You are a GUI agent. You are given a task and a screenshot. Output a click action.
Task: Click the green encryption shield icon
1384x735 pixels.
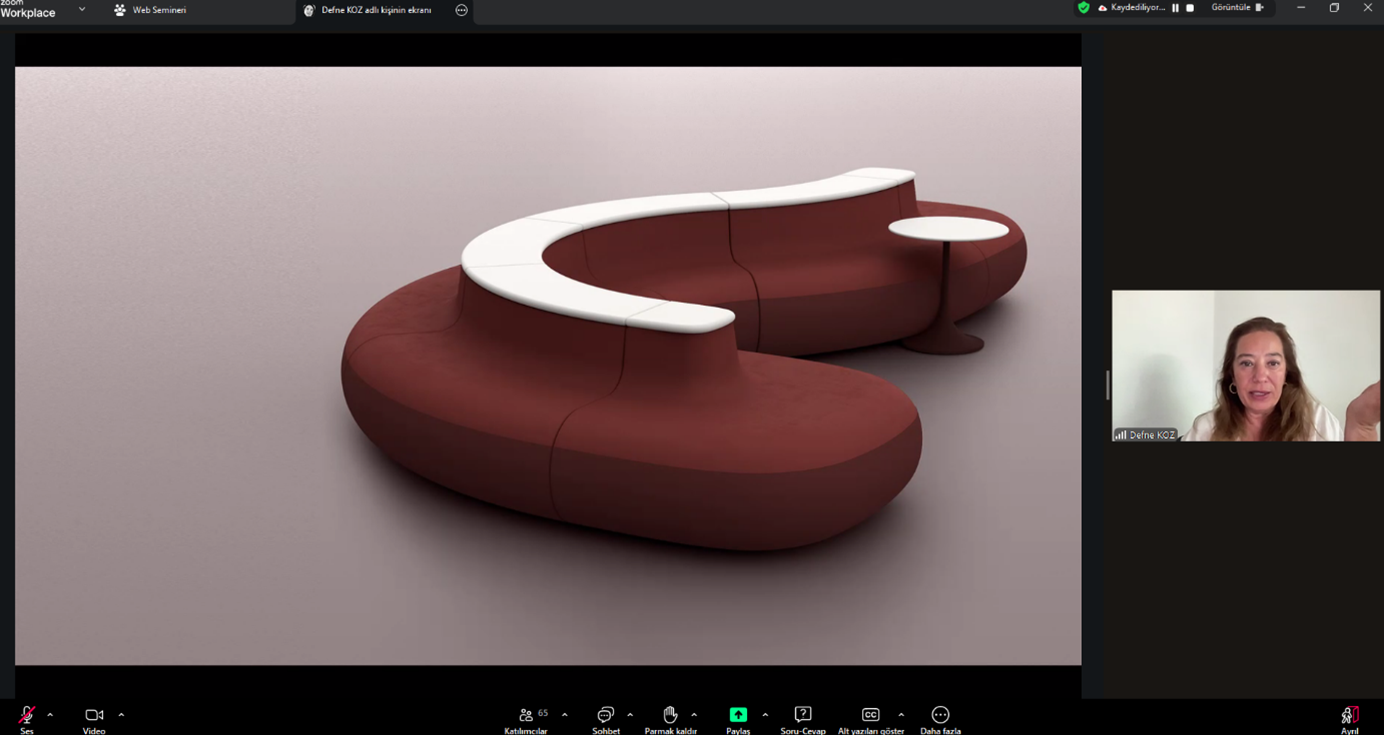1083,8
